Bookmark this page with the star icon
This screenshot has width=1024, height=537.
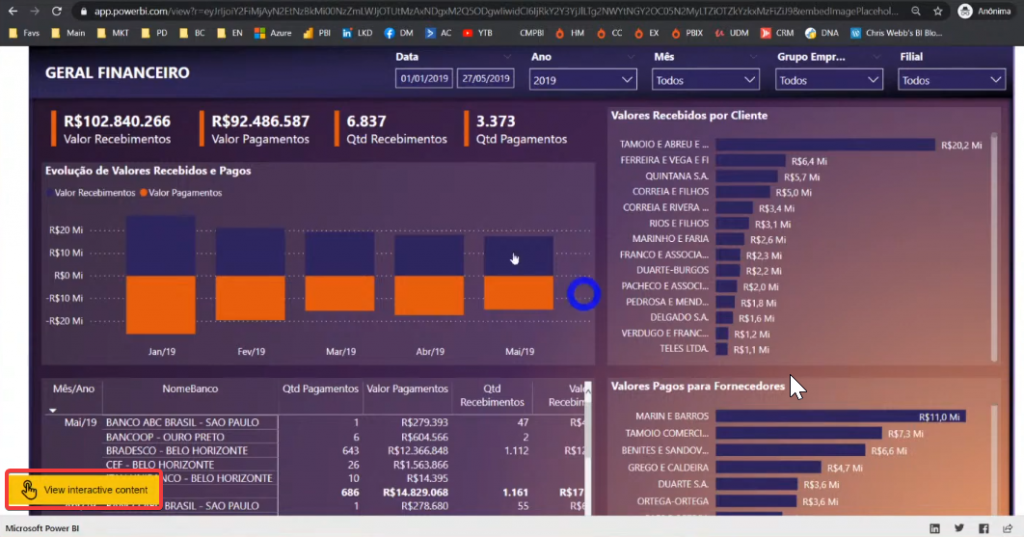[x=937, y=11]
